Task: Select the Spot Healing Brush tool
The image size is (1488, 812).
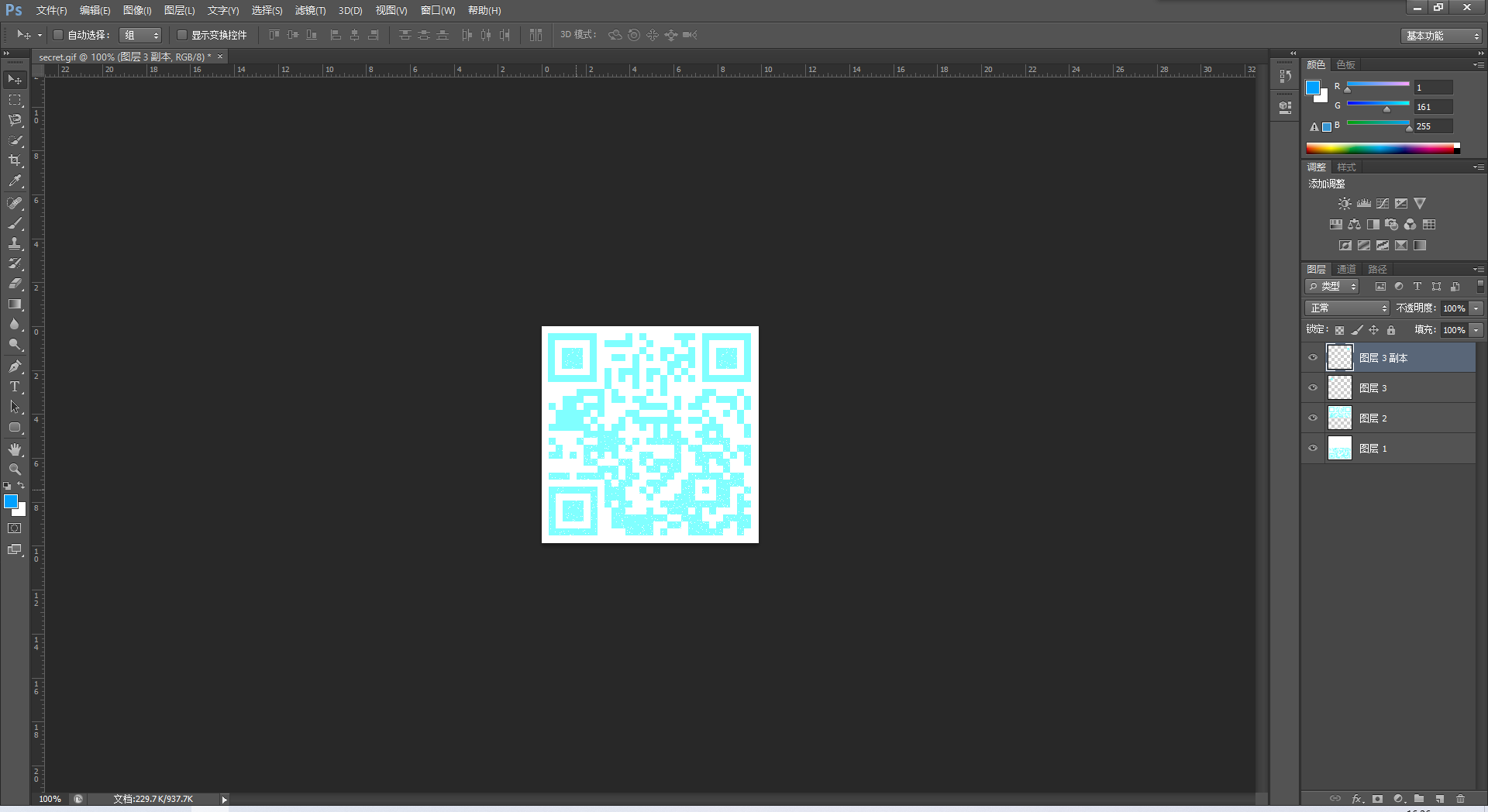Action: [x=15, y=203]
